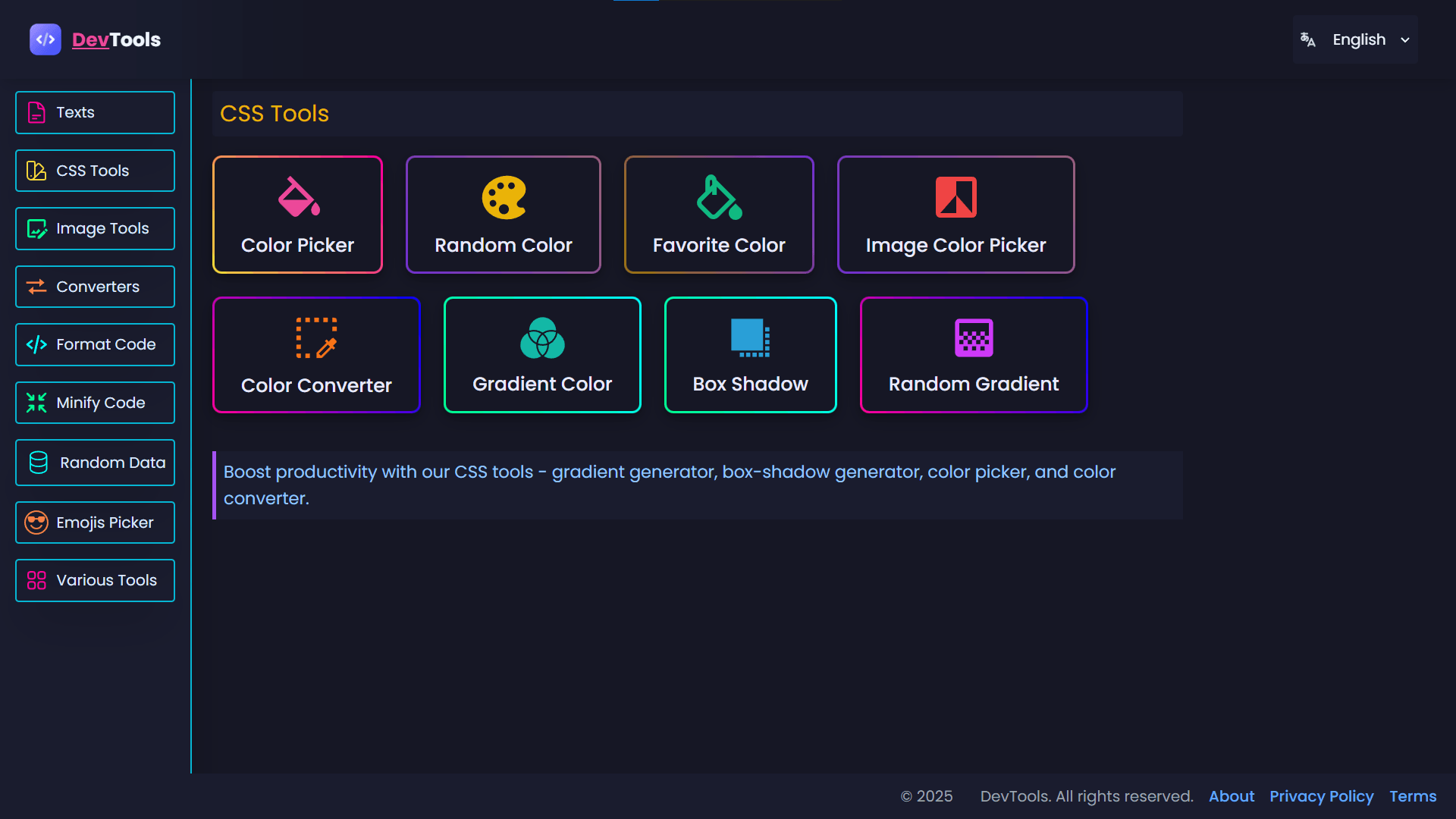Open the Color Picker tool
Viewport: 1456px width, 819px height.
tap(297, 215)
